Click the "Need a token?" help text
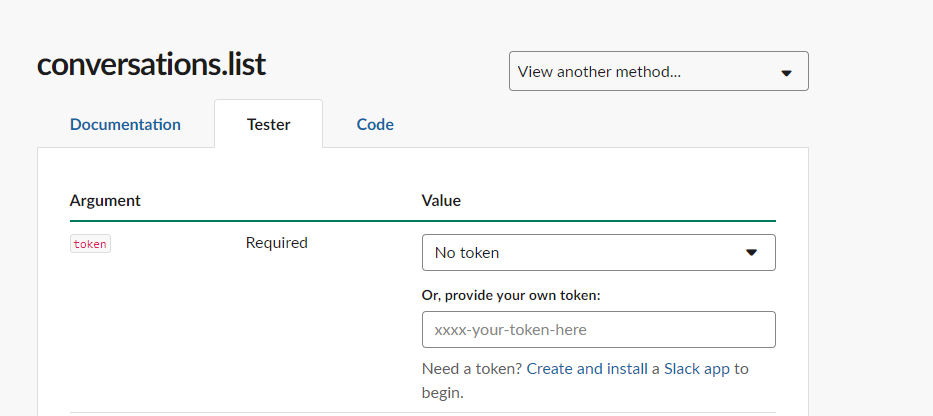This screenshot has width=933, height=416. [x=472, y=369]
